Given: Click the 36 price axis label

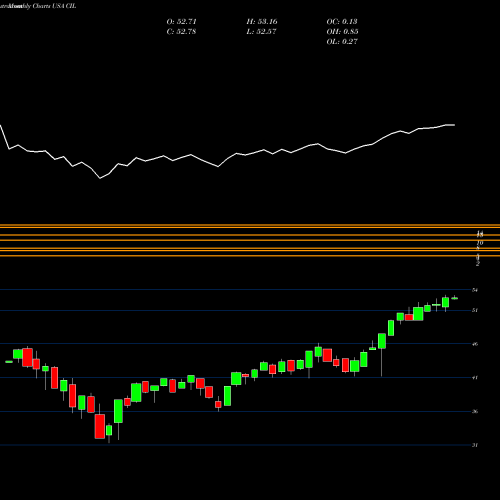Looking at the screenshot, I should (475, 411).
